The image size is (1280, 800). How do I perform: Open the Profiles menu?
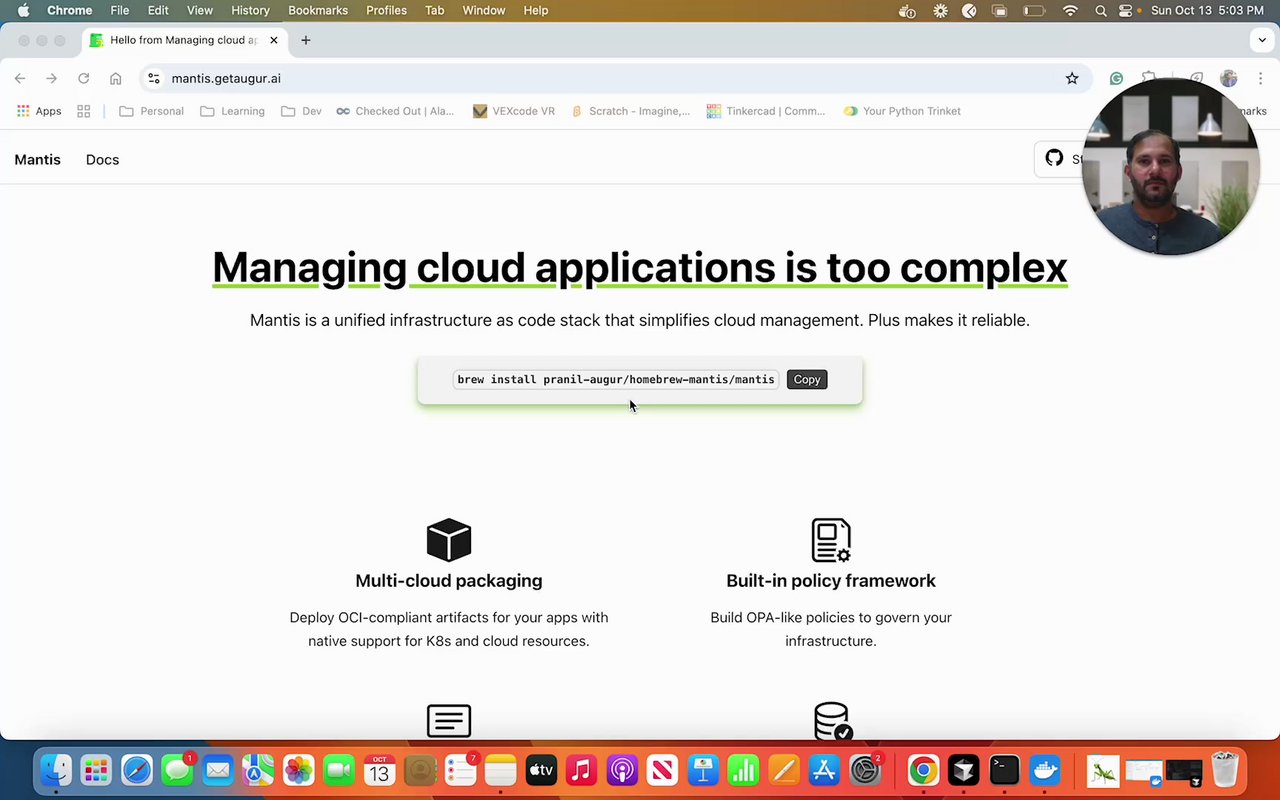coord(386,10)
